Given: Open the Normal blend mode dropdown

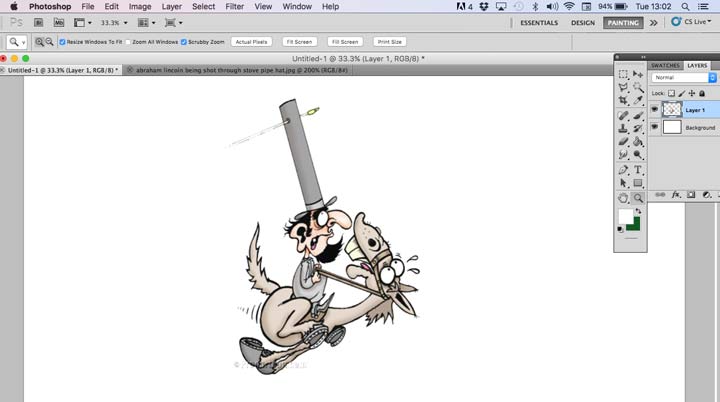Looking at the screenshot, I should click(x=684, y=78).
